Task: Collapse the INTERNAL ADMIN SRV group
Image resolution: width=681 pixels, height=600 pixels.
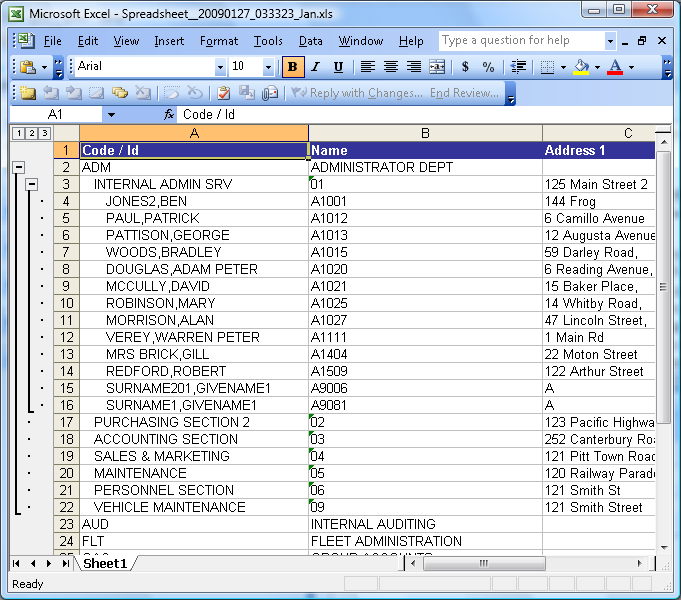Action: (x=31, y=184)
